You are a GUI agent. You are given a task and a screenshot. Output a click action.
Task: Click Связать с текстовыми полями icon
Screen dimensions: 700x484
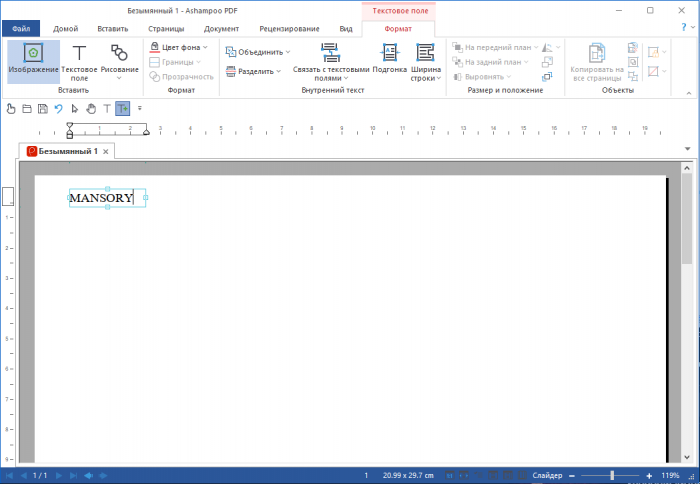coord(331,61)
